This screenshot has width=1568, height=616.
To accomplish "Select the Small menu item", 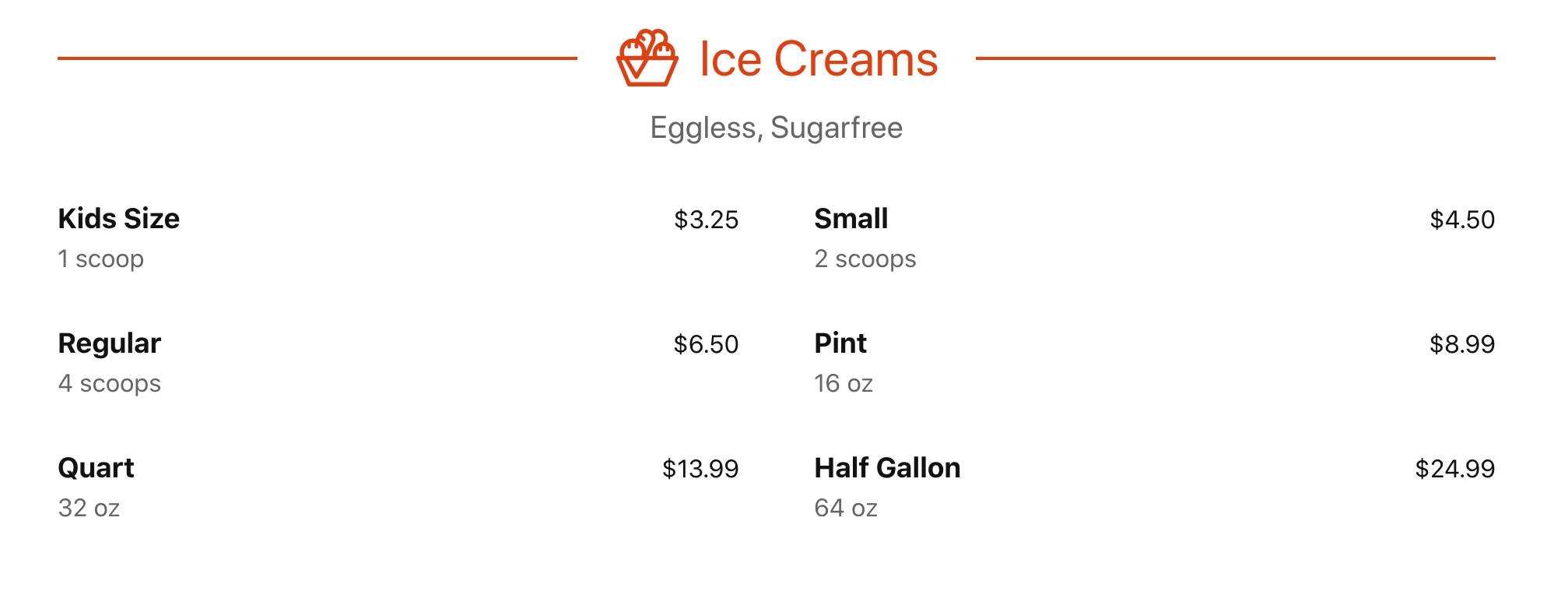I will tap(851, 219).
